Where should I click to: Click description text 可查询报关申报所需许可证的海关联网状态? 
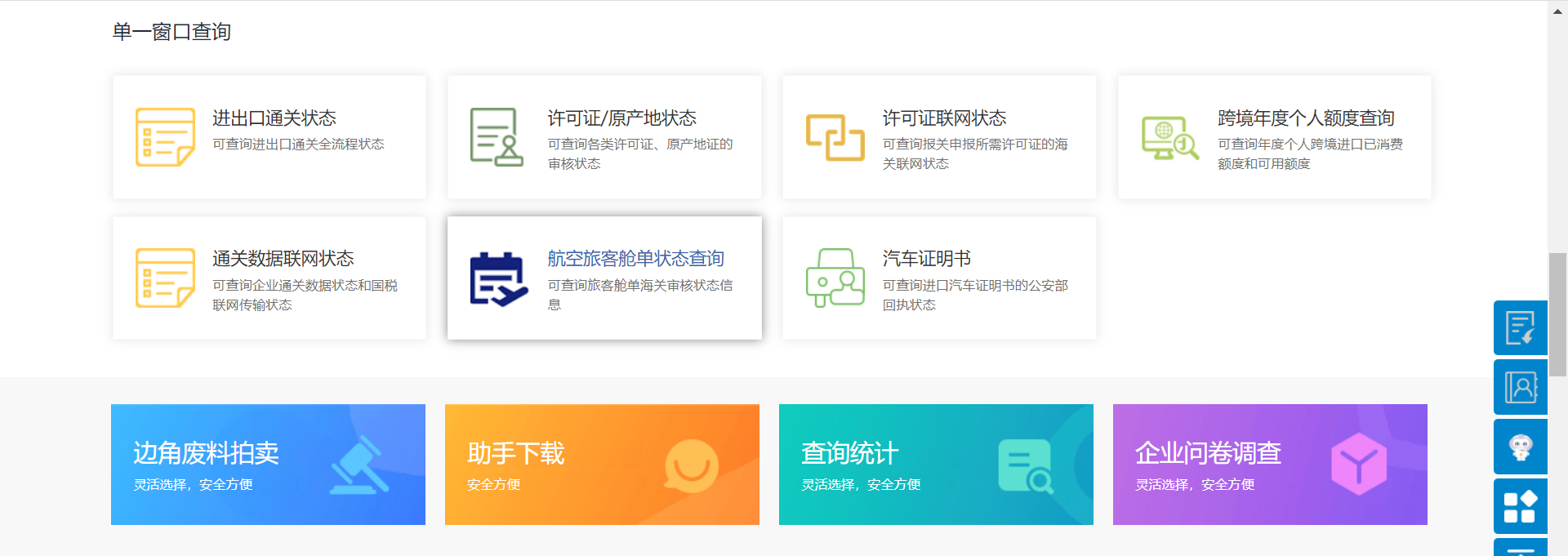point(975,153)
